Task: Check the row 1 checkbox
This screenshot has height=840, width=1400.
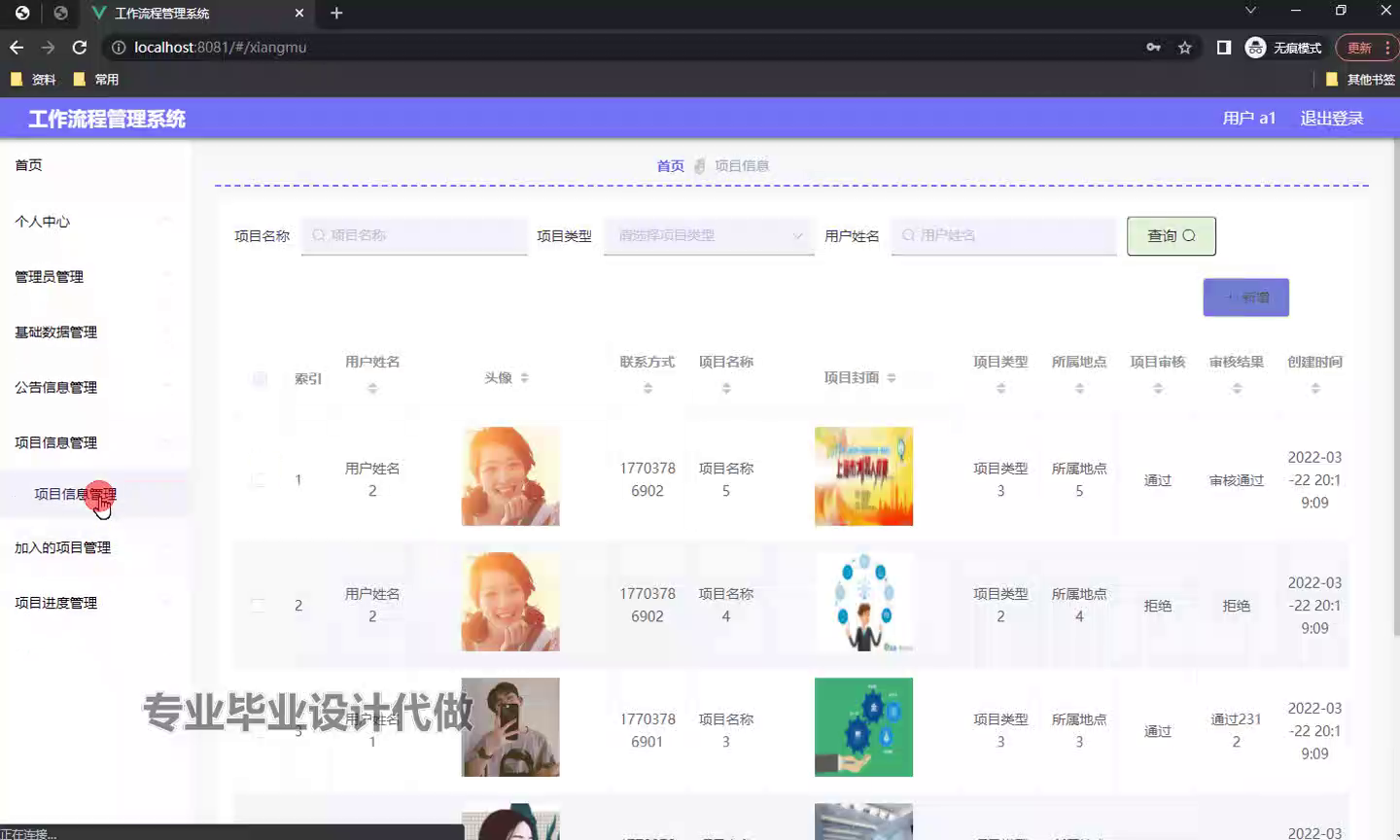Action: (x=258, y=479)
